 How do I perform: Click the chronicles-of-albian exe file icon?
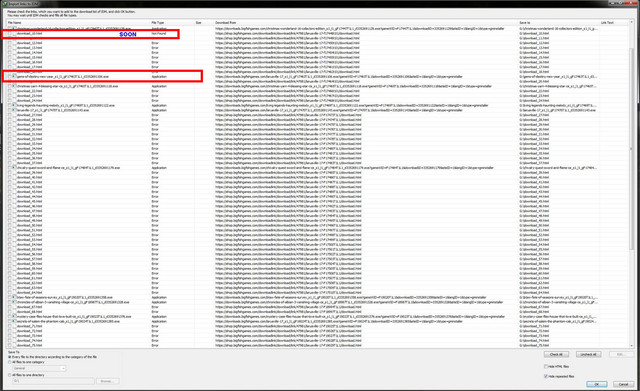coord(14,302)
